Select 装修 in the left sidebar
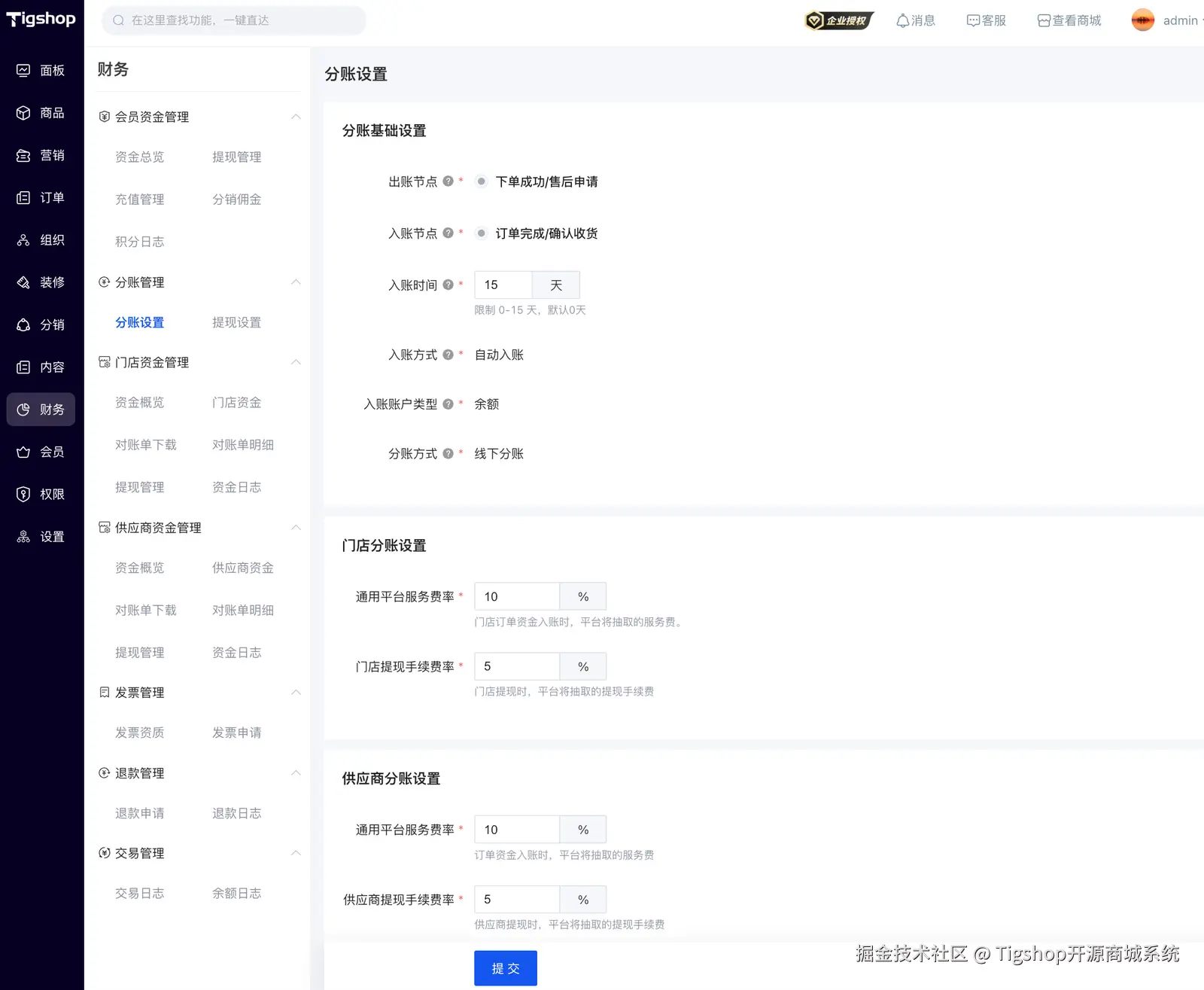 pyautogui.click(x=41, y=282)
